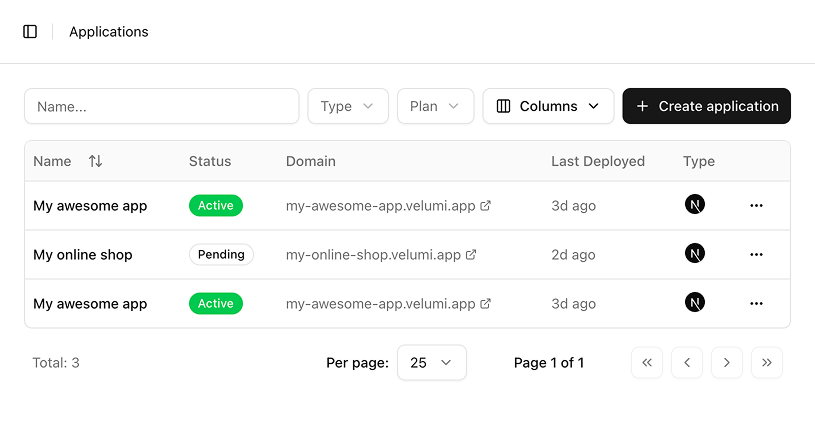The width and height of the screenshot is (815, 424).
Task: Open external link icon for my-online-shop.velumi.app
Action: 471,255
